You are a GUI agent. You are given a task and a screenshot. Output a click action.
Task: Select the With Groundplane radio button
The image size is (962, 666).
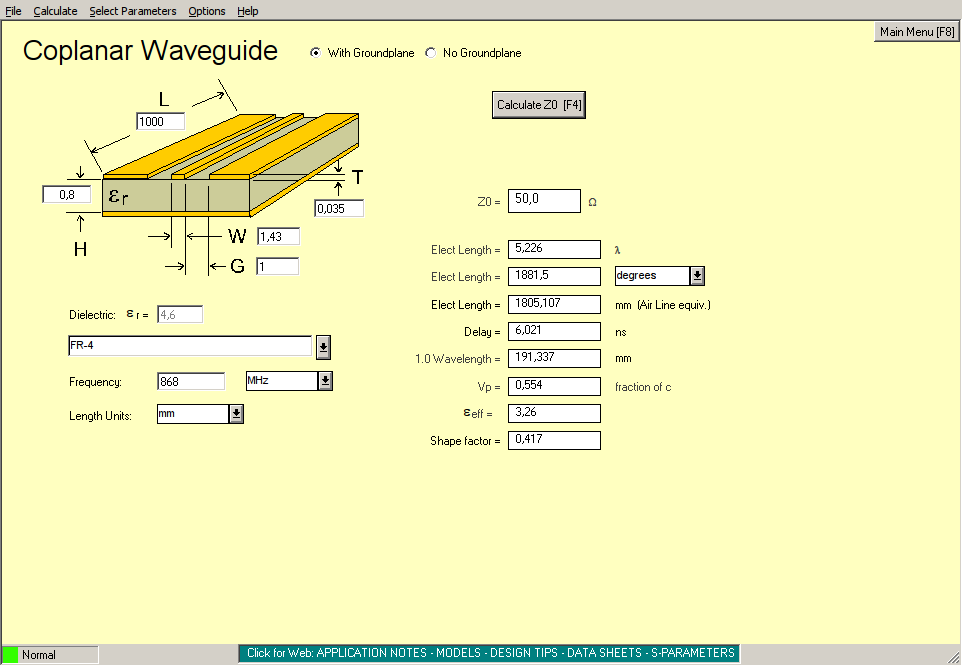coord(316,53)
